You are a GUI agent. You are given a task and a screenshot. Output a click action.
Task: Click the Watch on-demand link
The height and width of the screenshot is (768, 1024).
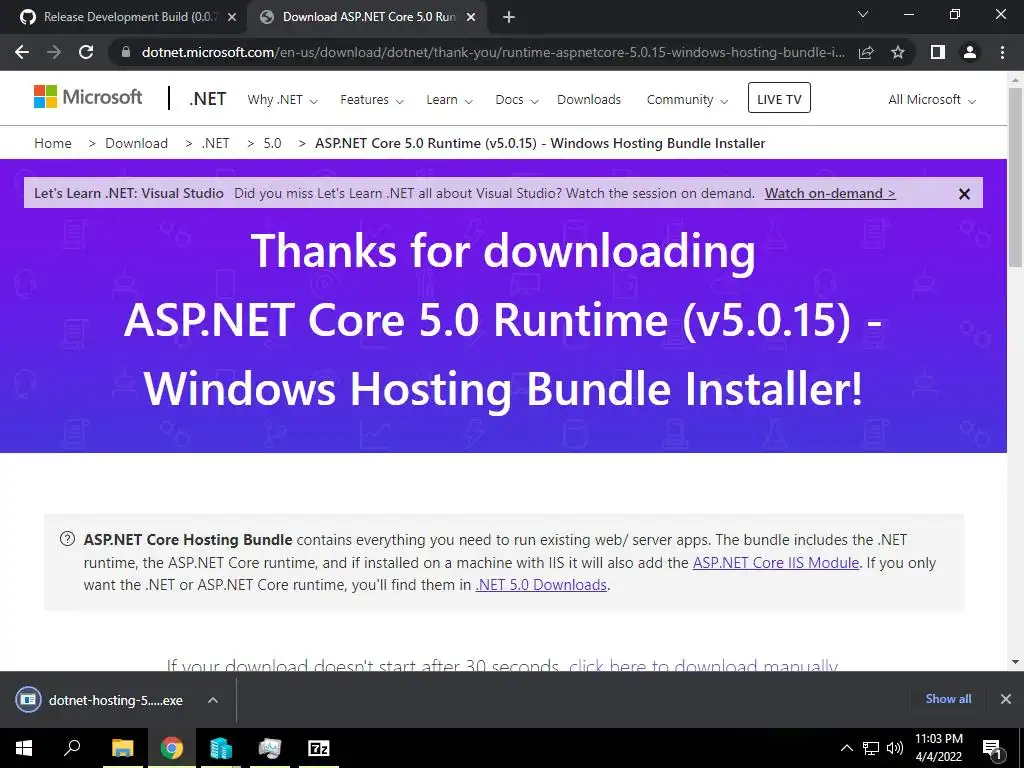(x=830, y=193)
